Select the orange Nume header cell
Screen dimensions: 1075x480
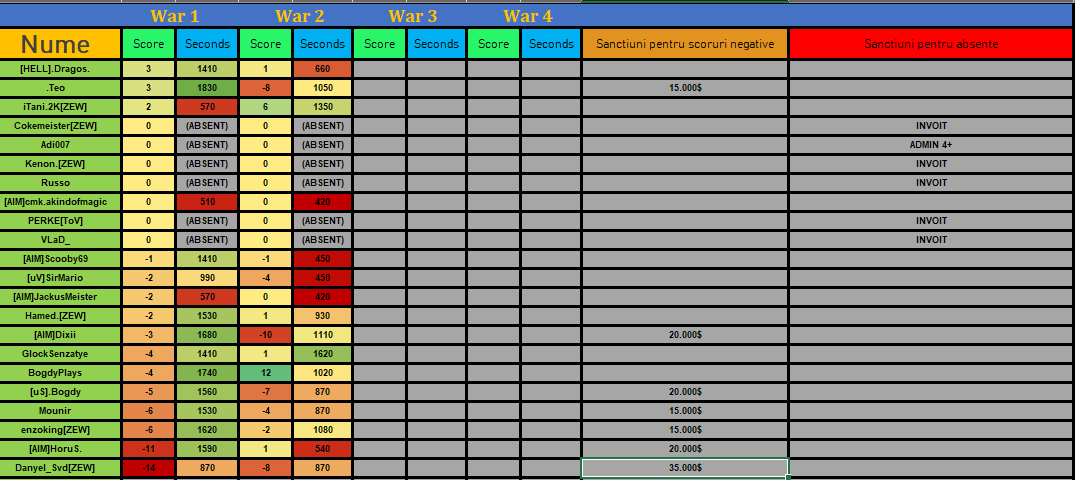pyautogui.click(x=60, y=44)
